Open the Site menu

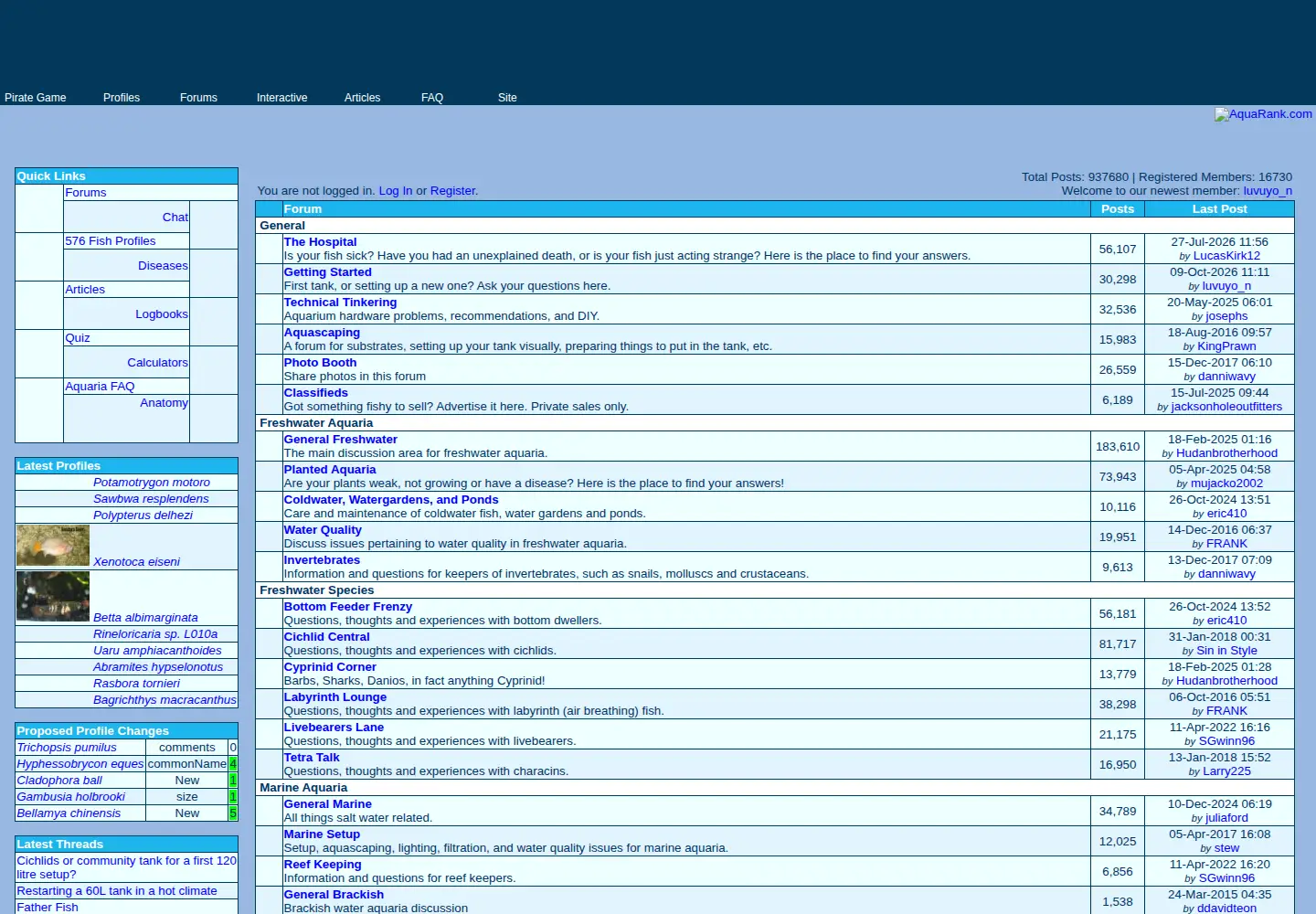tap(507, 98)
